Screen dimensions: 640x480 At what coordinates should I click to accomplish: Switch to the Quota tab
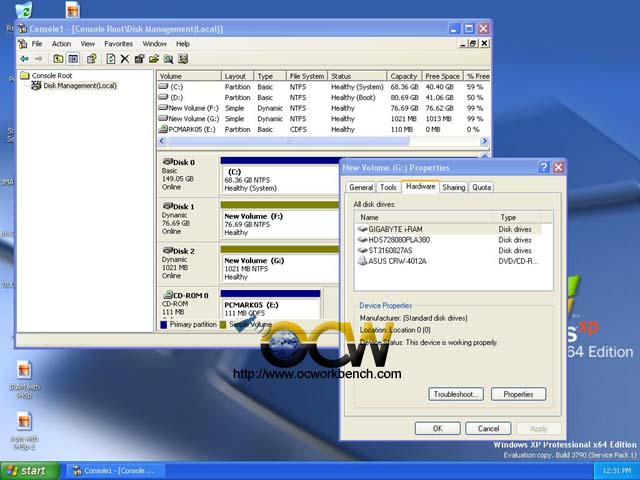click(481, 187)
